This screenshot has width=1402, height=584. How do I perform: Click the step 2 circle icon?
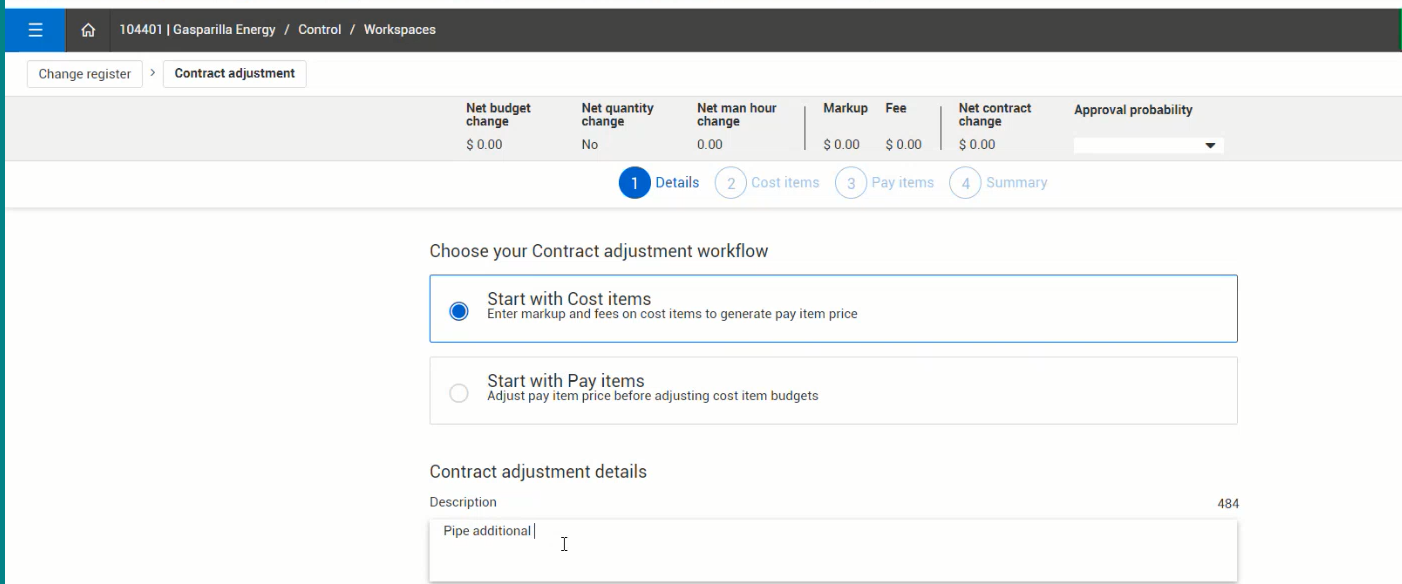pos(731,183)
